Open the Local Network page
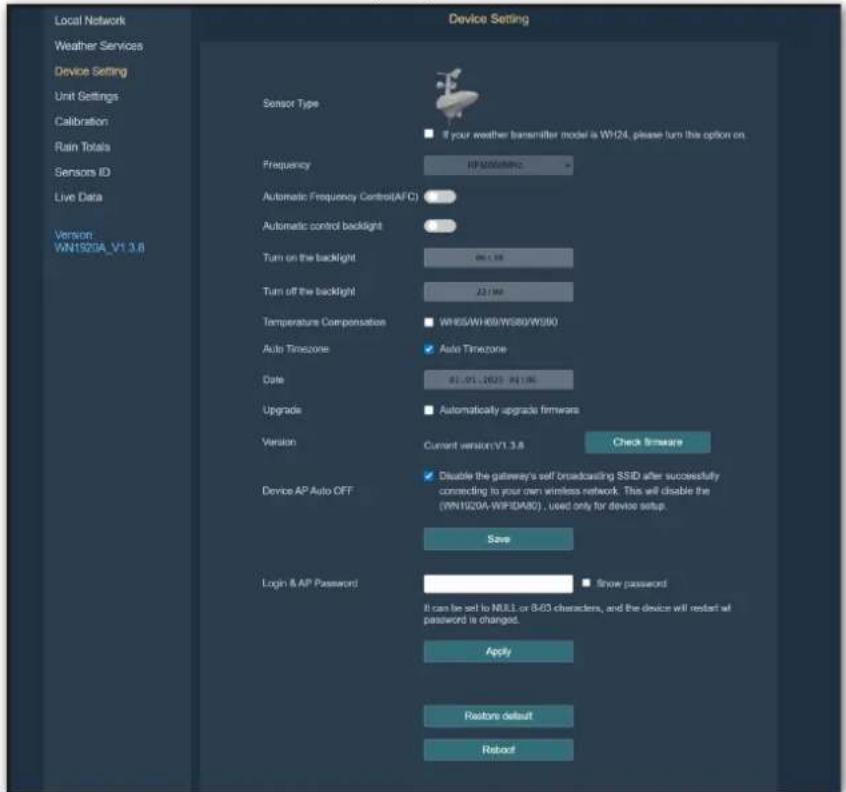The width and height of the screenshot is (846, 792). [x=90, y=21]
